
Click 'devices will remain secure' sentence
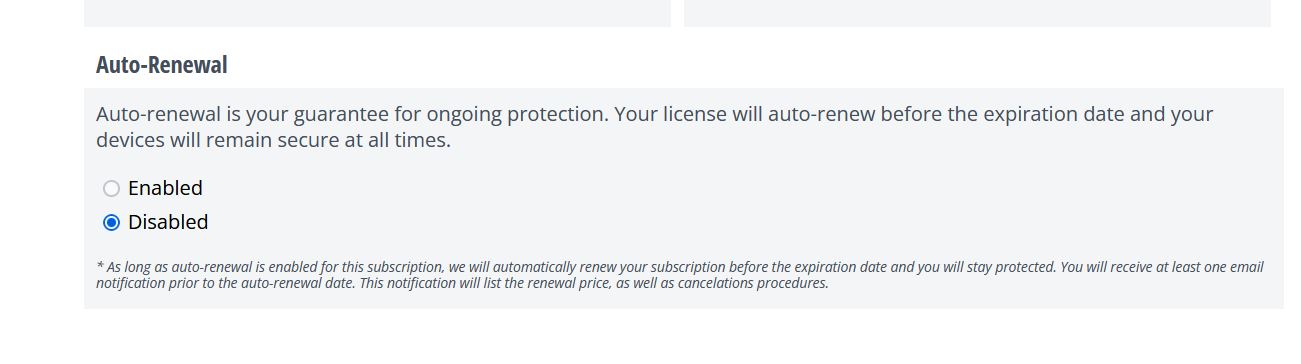pyautogui.click(x=218, y=140)
